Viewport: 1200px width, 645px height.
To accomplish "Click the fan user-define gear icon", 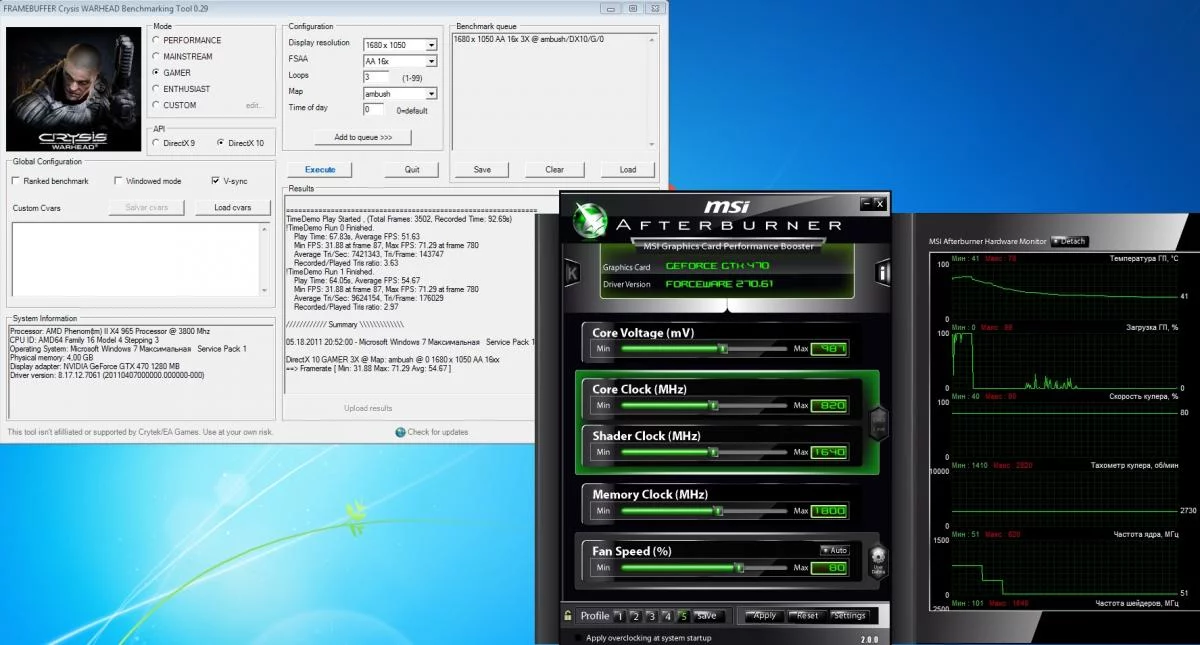I will click(878, 557).
